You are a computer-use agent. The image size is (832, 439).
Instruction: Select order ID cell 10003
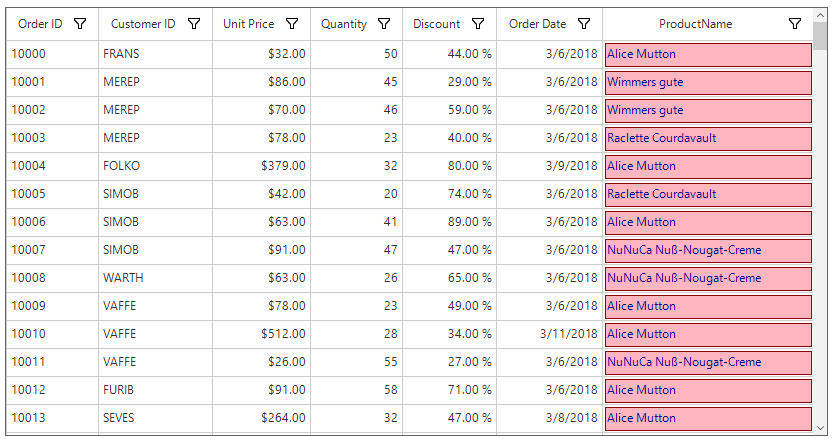pyautogui.click(x=52, y=138)
